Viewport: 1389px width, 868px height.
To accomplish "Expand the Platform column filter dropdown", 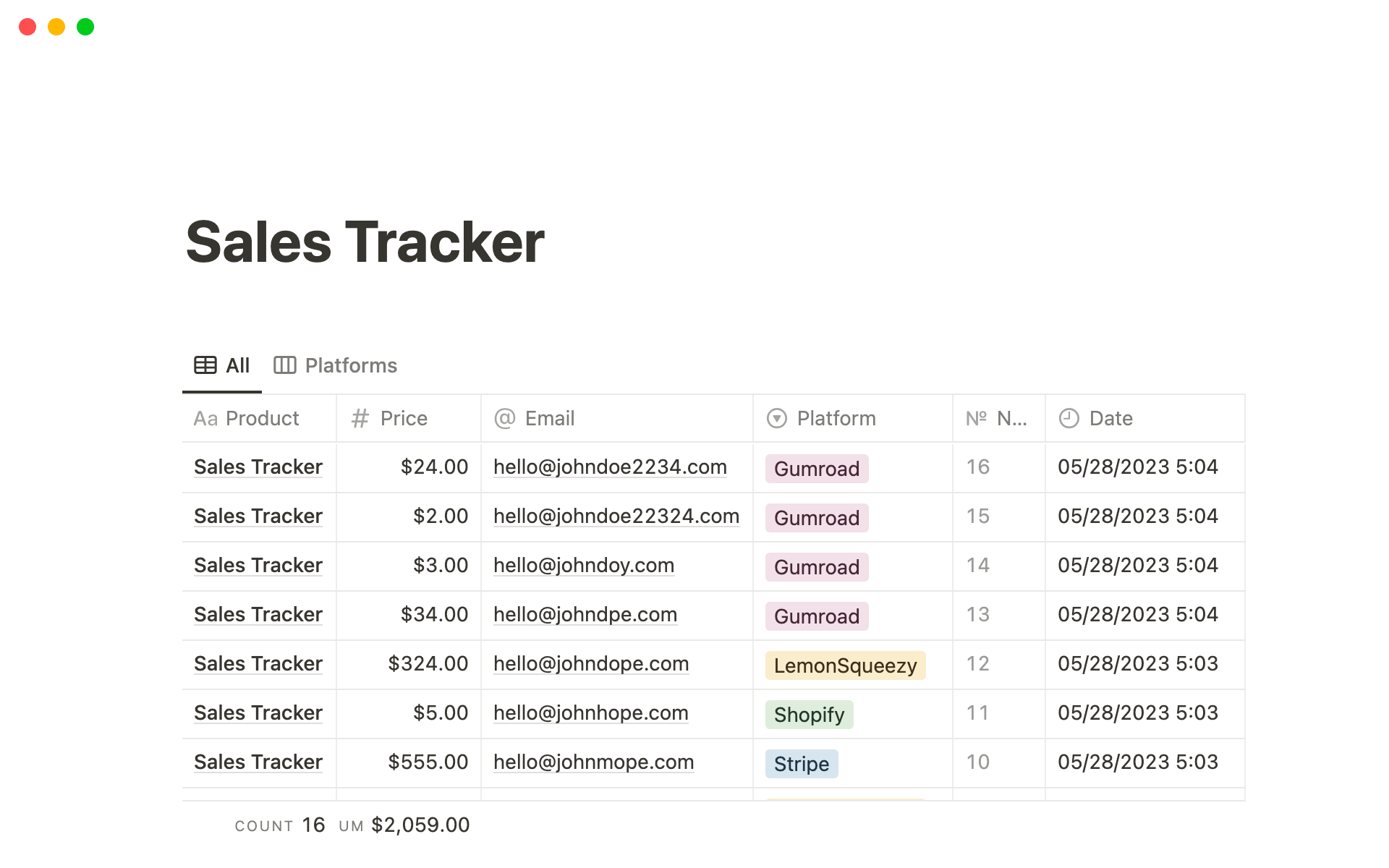I will (x=779, y=419).
